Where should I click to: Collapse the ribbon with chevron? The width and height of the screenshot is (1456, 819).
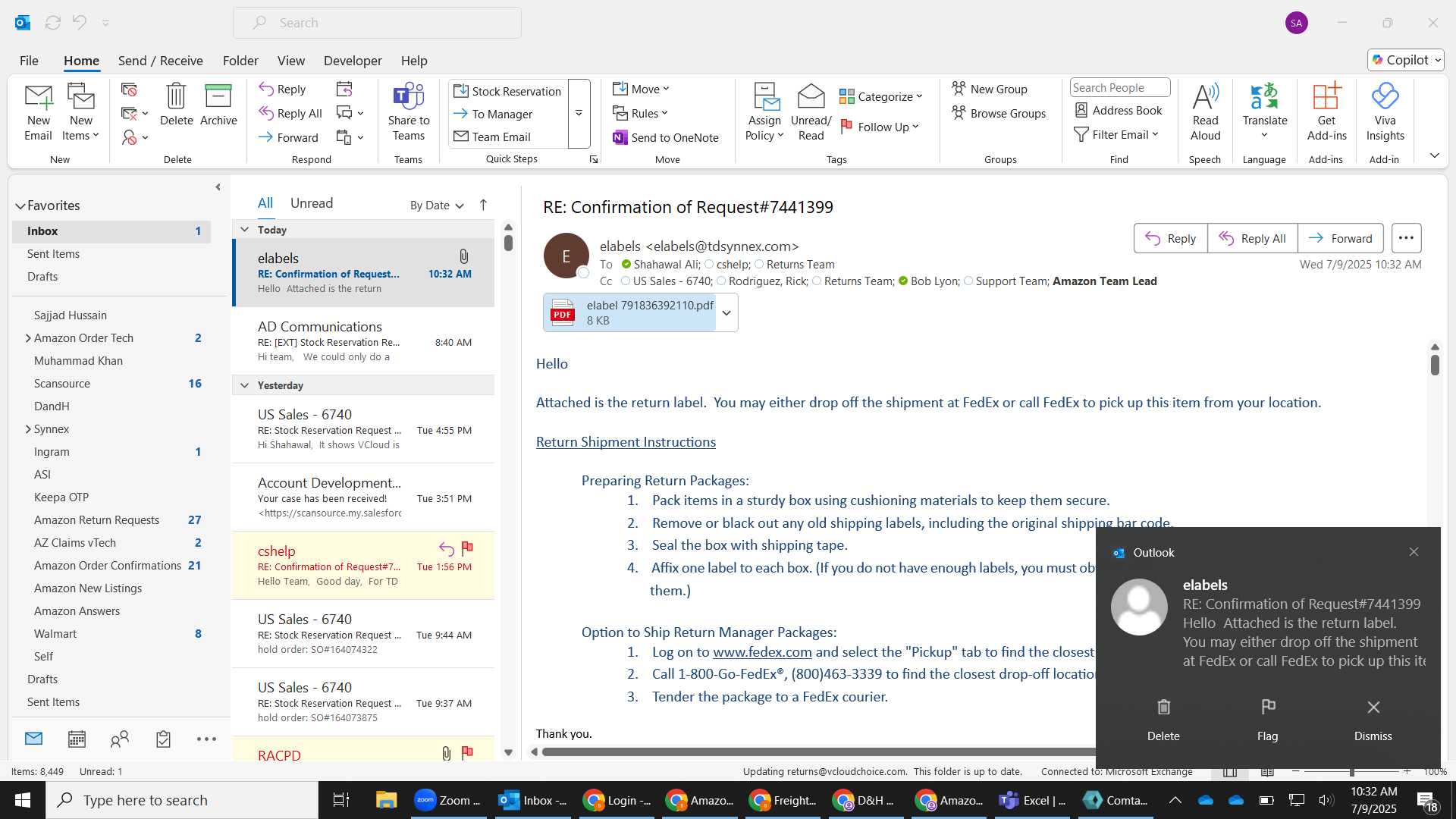[1434, 155]
